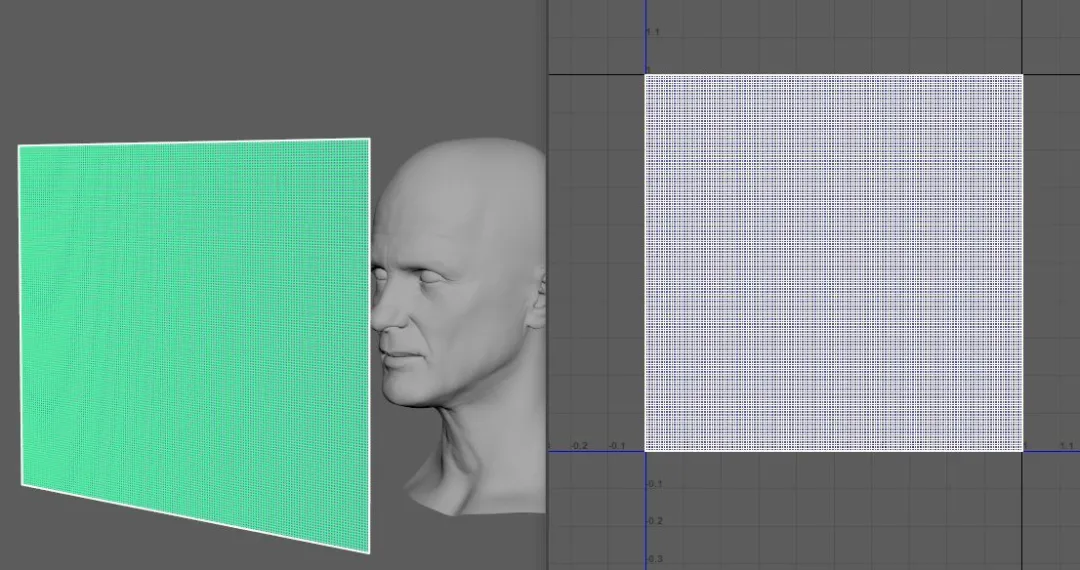Click the ear of the head model
Viewport: 1080px width, 570px height.
tap(538, 302)
